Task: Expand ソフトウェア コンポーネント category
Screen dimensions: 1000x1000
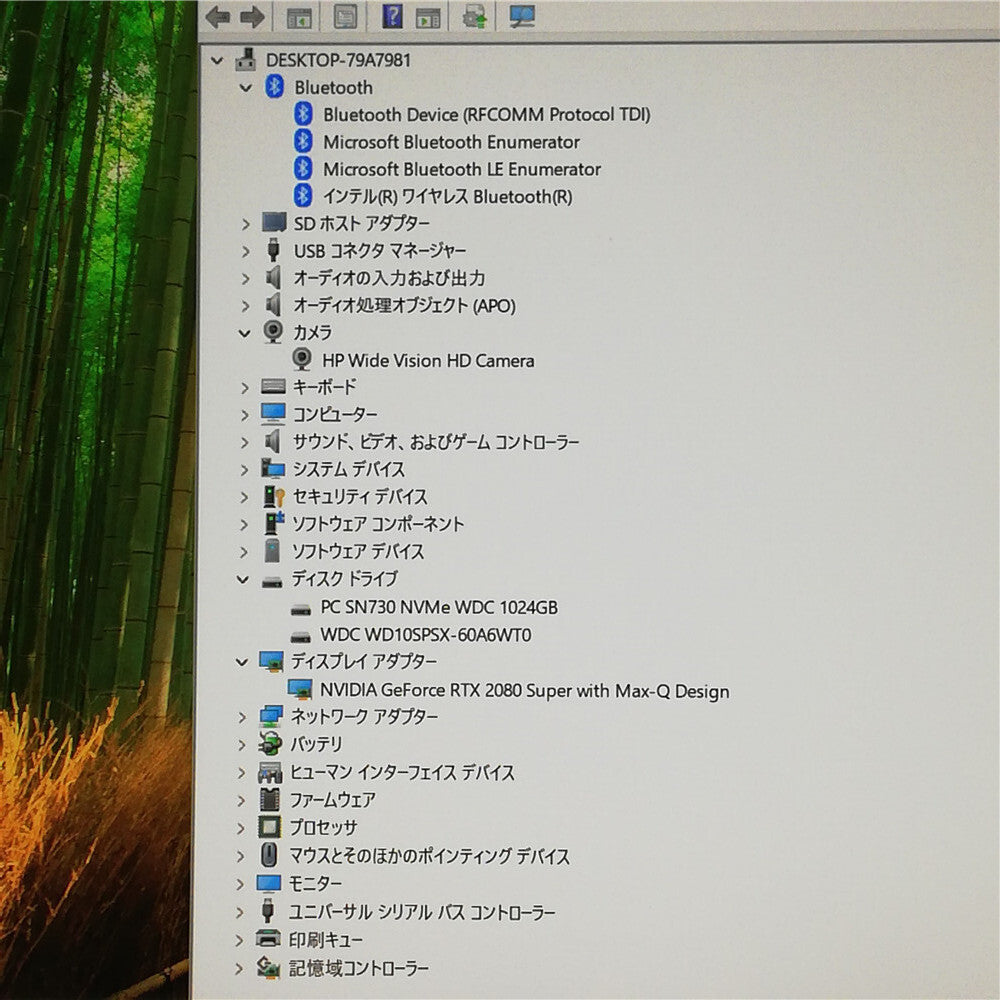Action: point(244,524)
